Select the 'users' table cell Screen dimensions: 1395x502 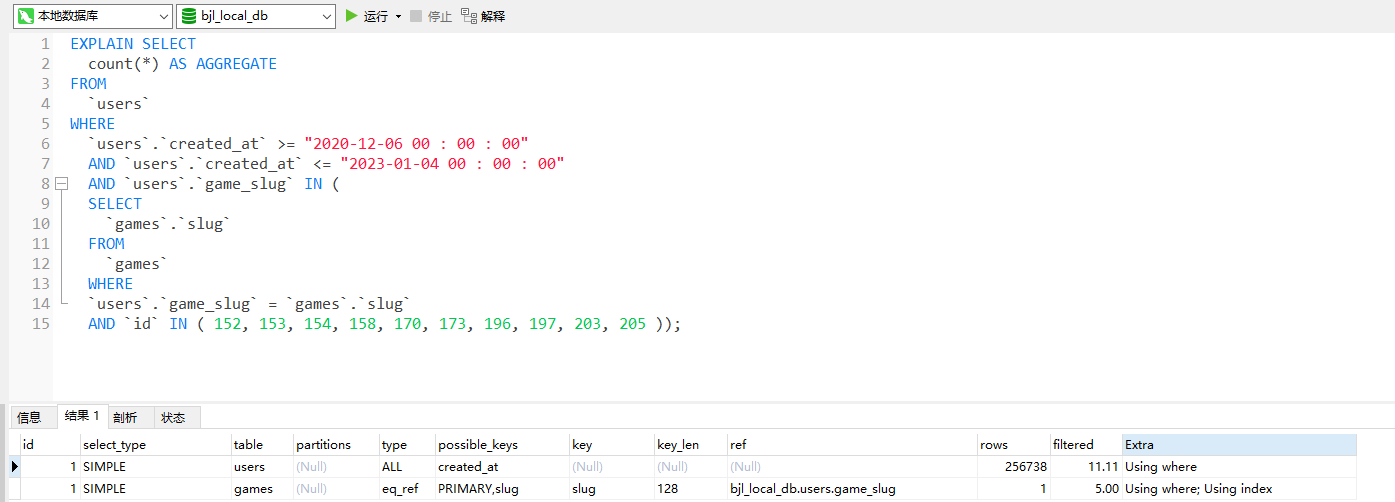tap(261, 466)
